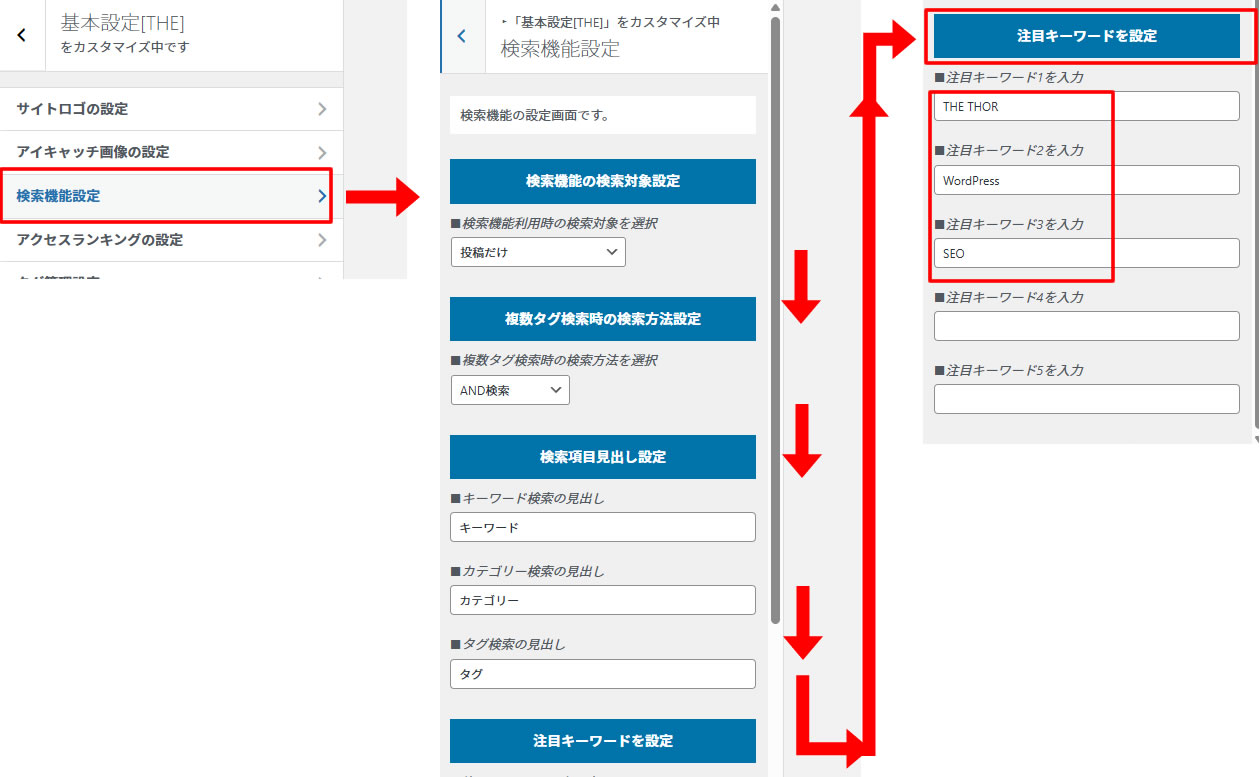Click the THE THOR keyword 1 input field
Viewport: 1260px width, 777px height.
click(x=1021, y=106)
